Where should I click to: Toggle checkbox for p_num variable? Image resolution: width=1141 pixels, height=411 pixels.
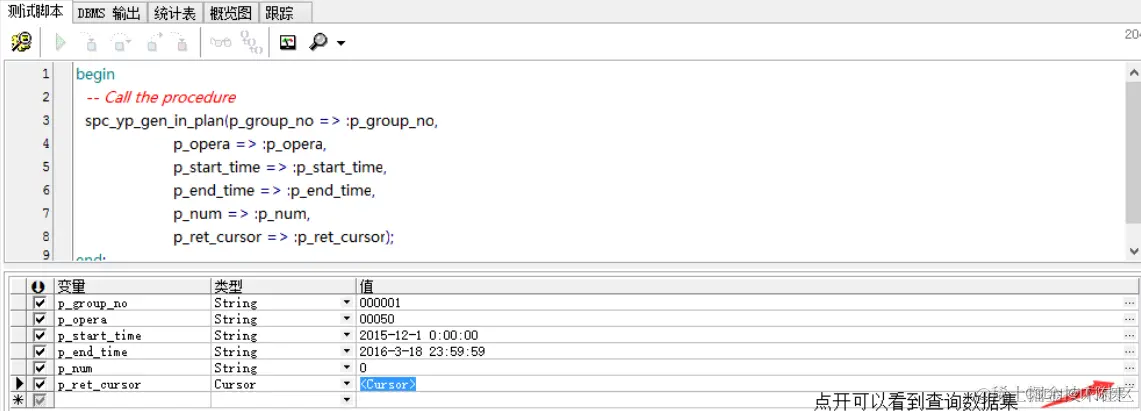40,368
